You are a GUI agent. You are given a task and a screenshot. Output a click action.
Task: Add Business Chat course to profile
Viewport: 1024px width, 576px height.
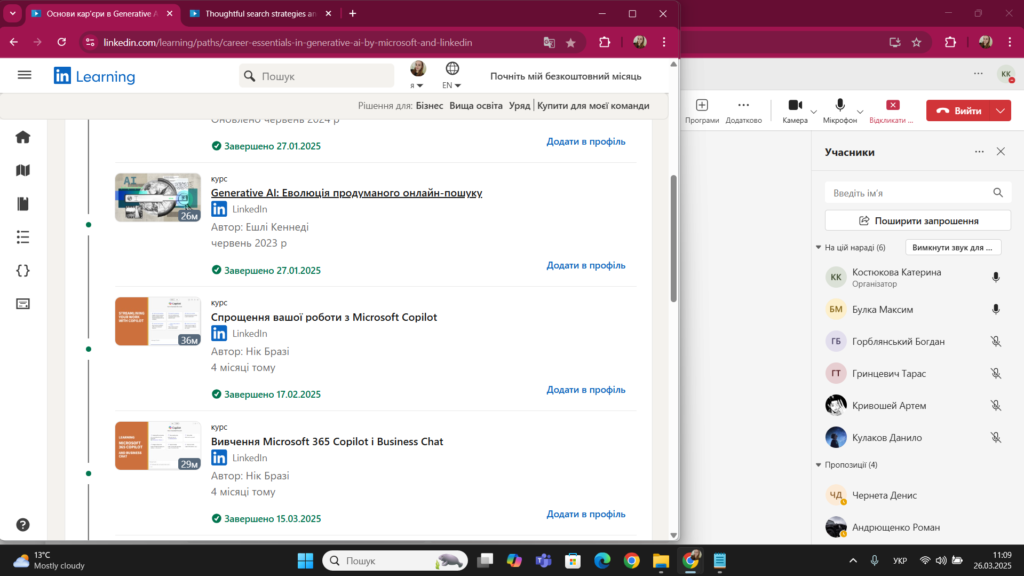[x=586, y=514]
